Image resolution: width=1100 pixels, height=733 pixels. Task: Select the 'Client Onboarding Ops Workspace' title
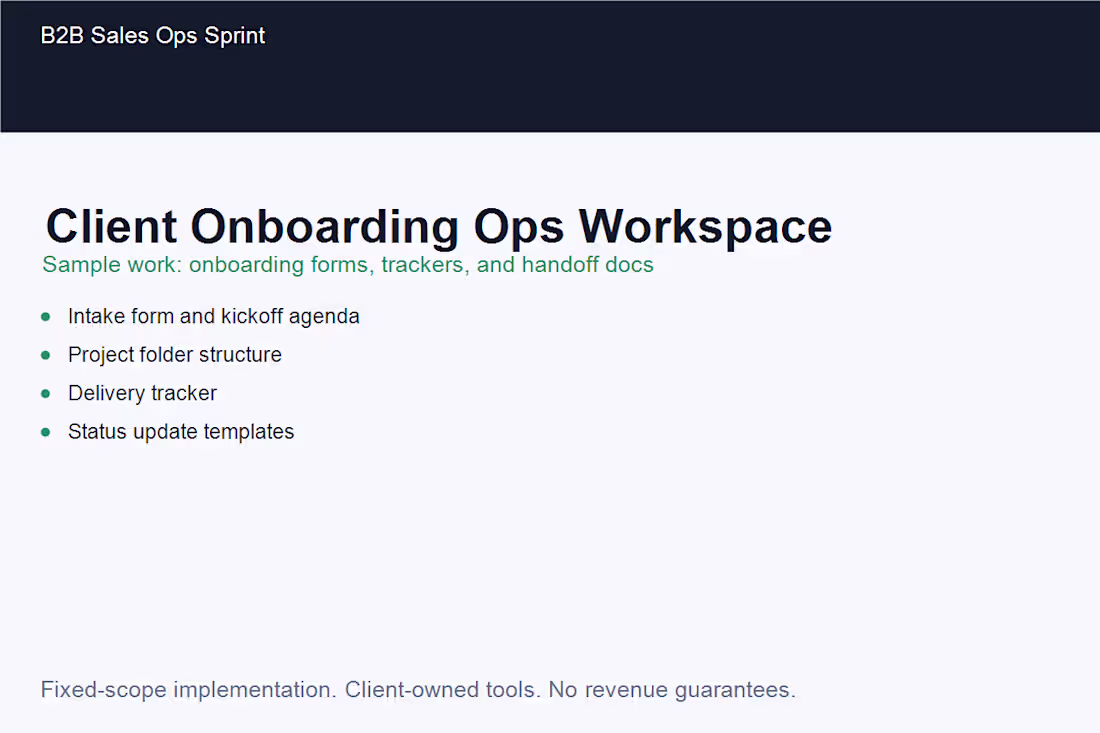click(x=439, y=227)
